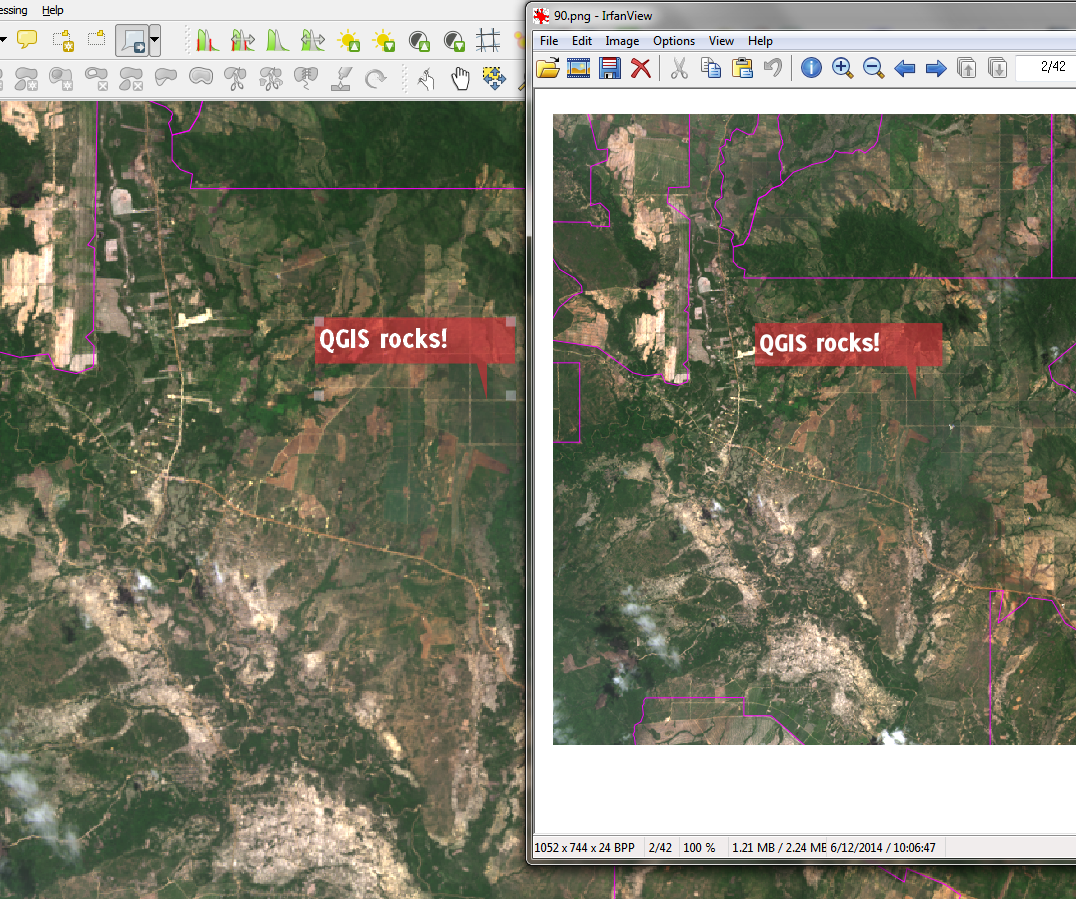Click the red X delete icon in IrfanView

(640, 68)
